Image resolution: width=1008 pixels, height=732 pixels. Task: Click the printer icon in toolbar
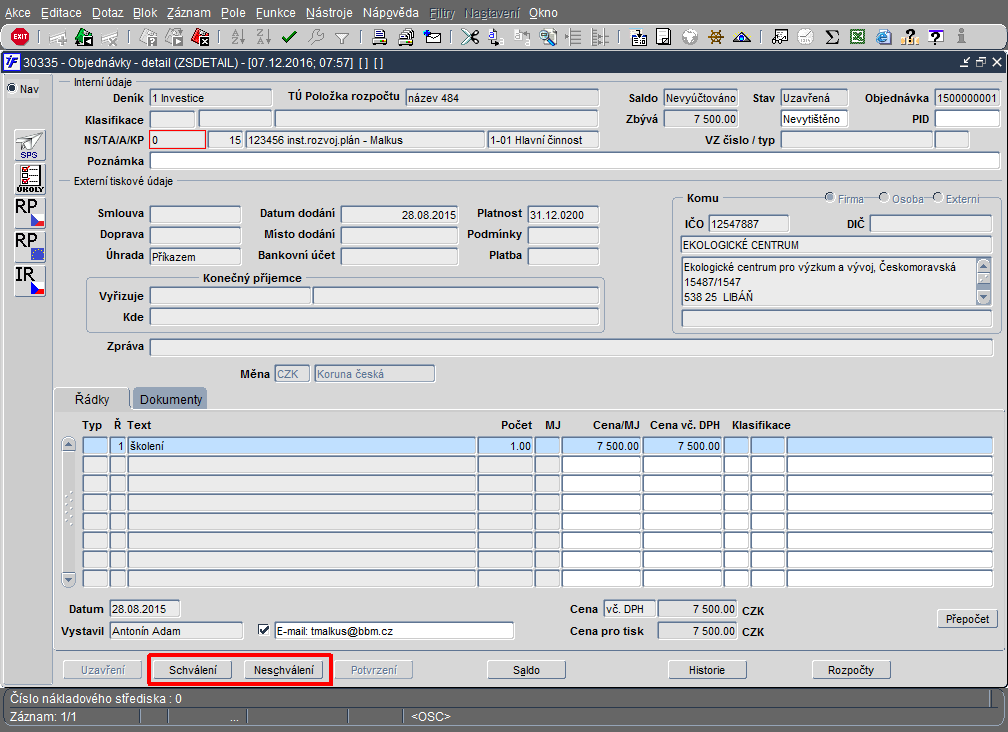tap(379, 37)
